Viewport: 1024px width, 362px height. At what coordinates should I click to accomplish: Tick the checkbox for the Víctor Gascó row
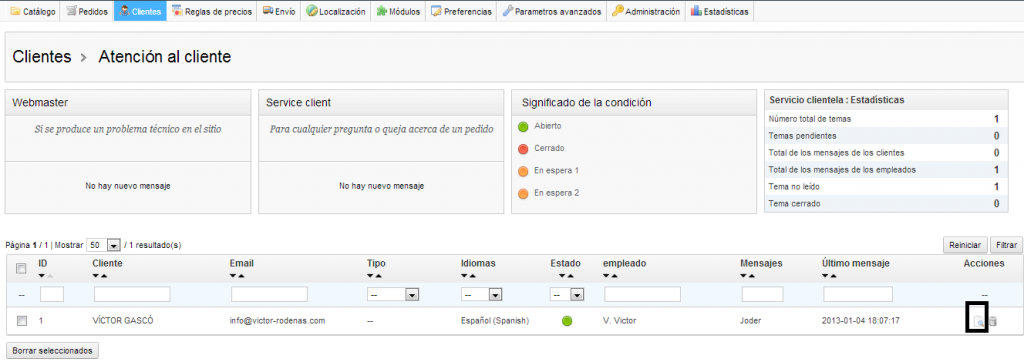[22, 321]
